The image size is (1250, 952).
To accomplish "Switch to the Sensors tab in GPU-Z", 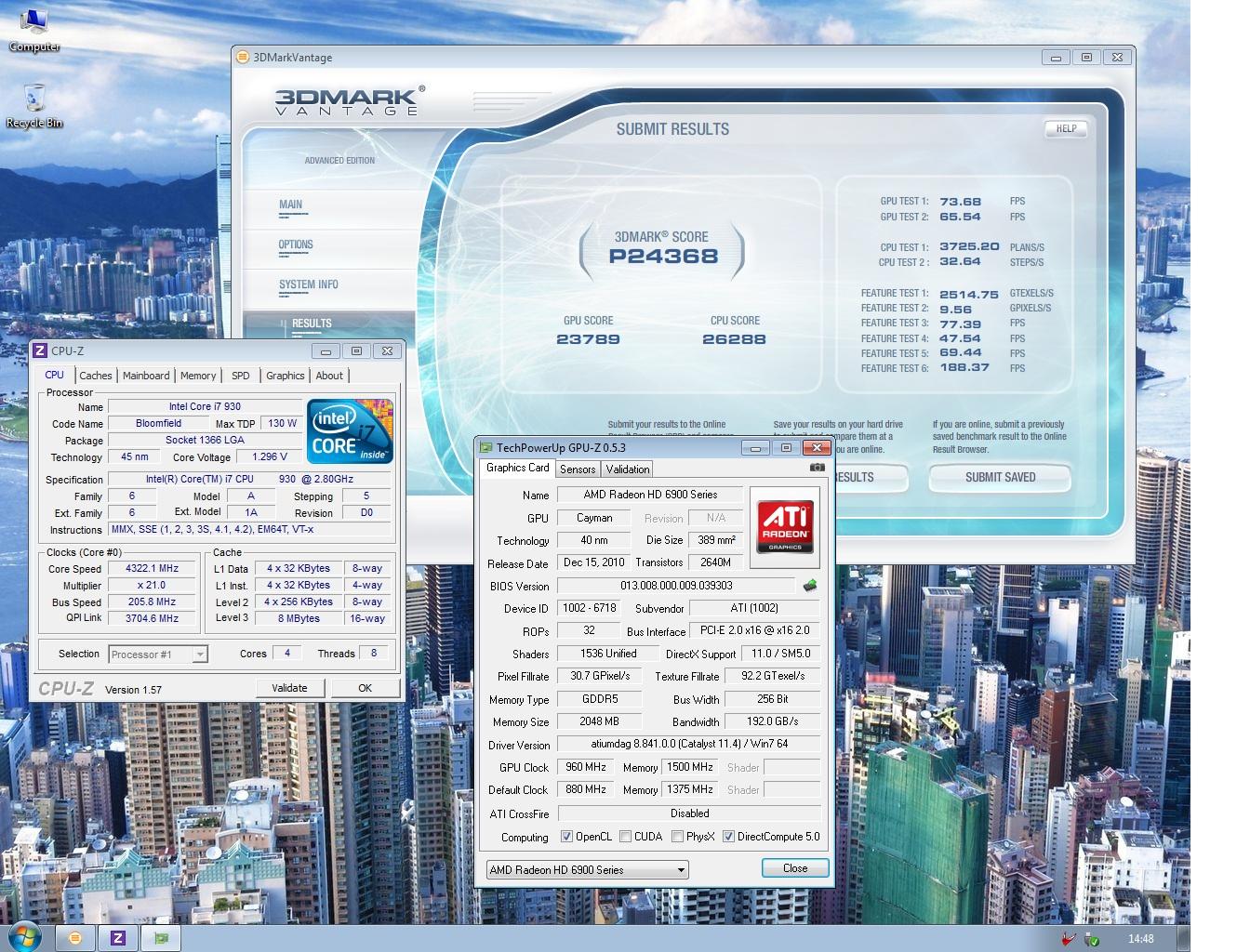I will click(x=578, y=469).
